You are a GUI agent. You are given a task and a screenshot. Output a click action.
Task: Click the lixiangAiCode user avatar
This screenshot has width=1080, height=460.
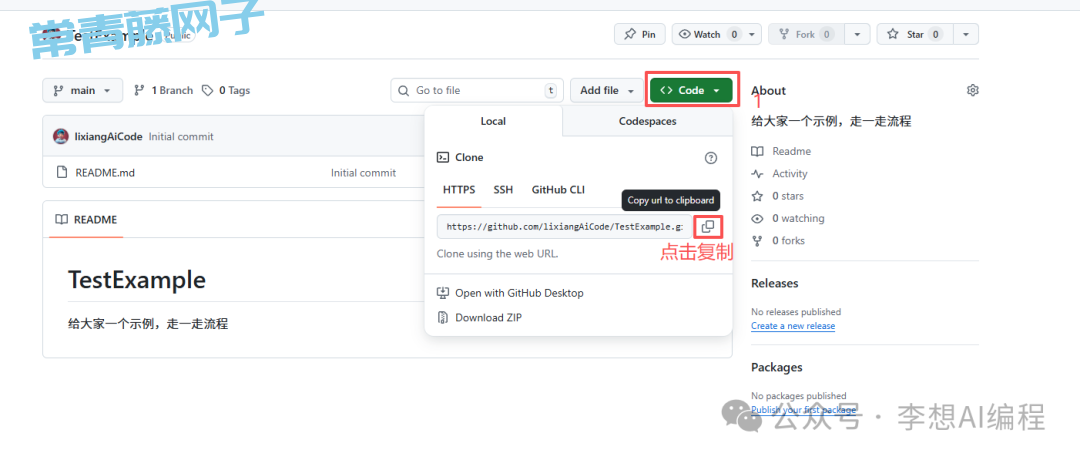pyautogui.click(x=61, y=136)
